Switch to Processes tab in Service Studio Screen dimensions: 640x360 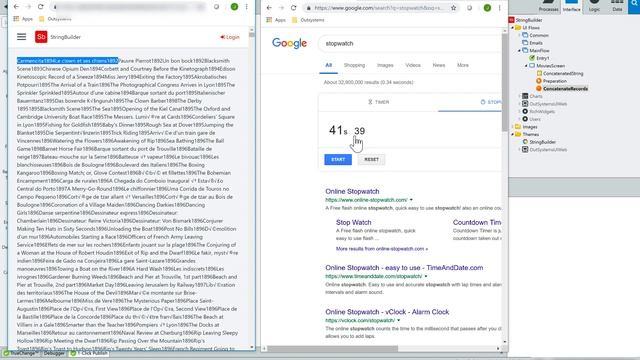tap(548, 6)
